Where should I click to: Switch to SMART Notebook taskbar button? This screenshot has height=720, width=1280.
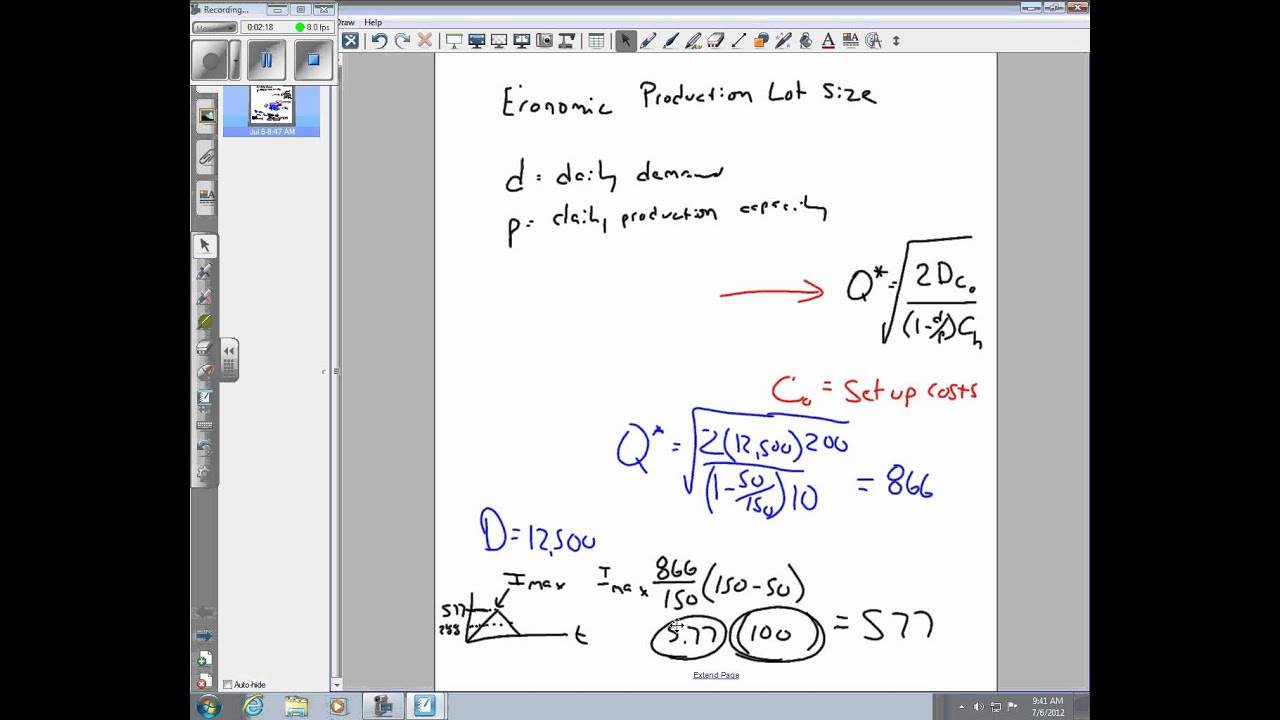coord(425,707)
